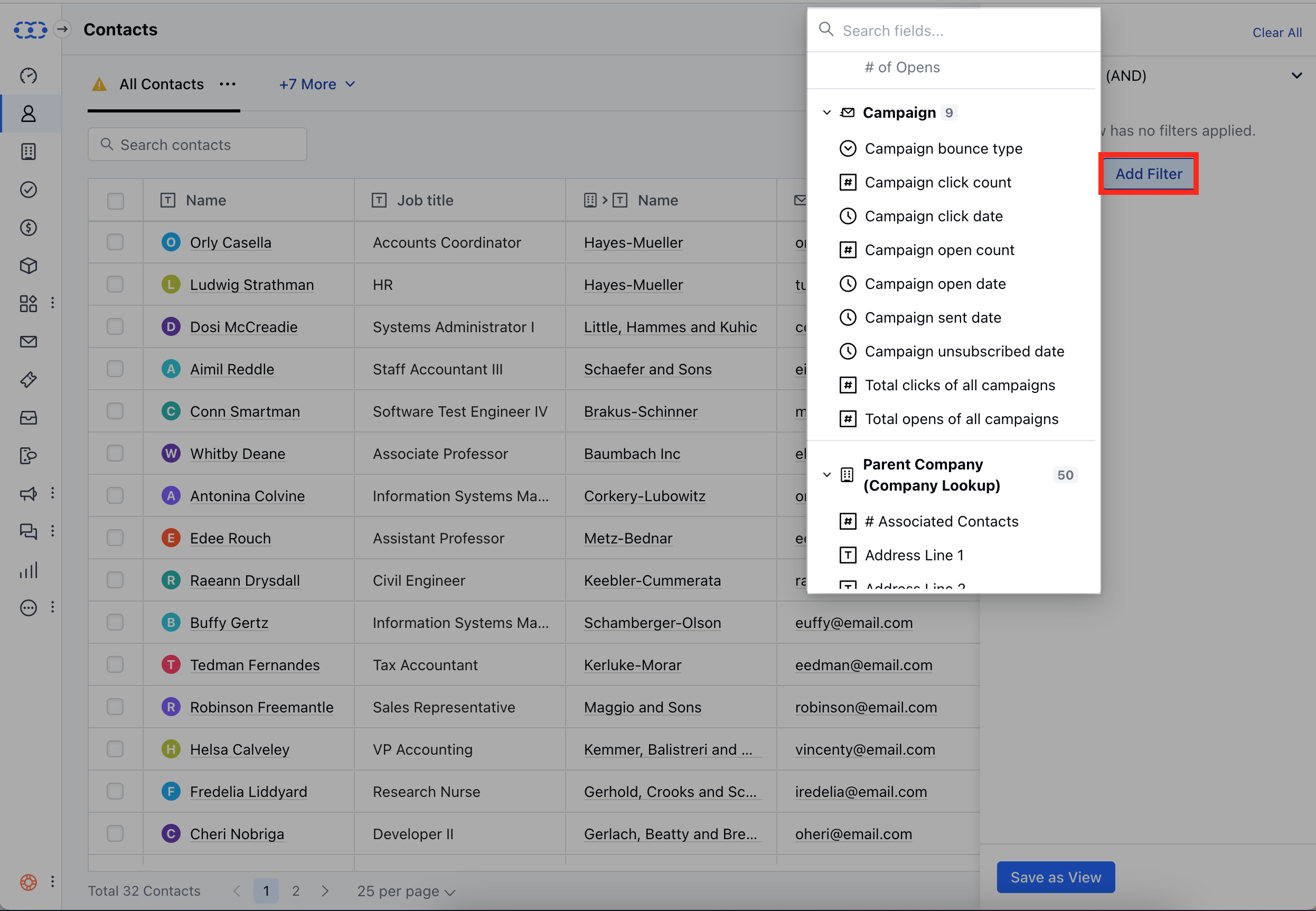Select the Marketing megaphone icon

click(28, 493)
